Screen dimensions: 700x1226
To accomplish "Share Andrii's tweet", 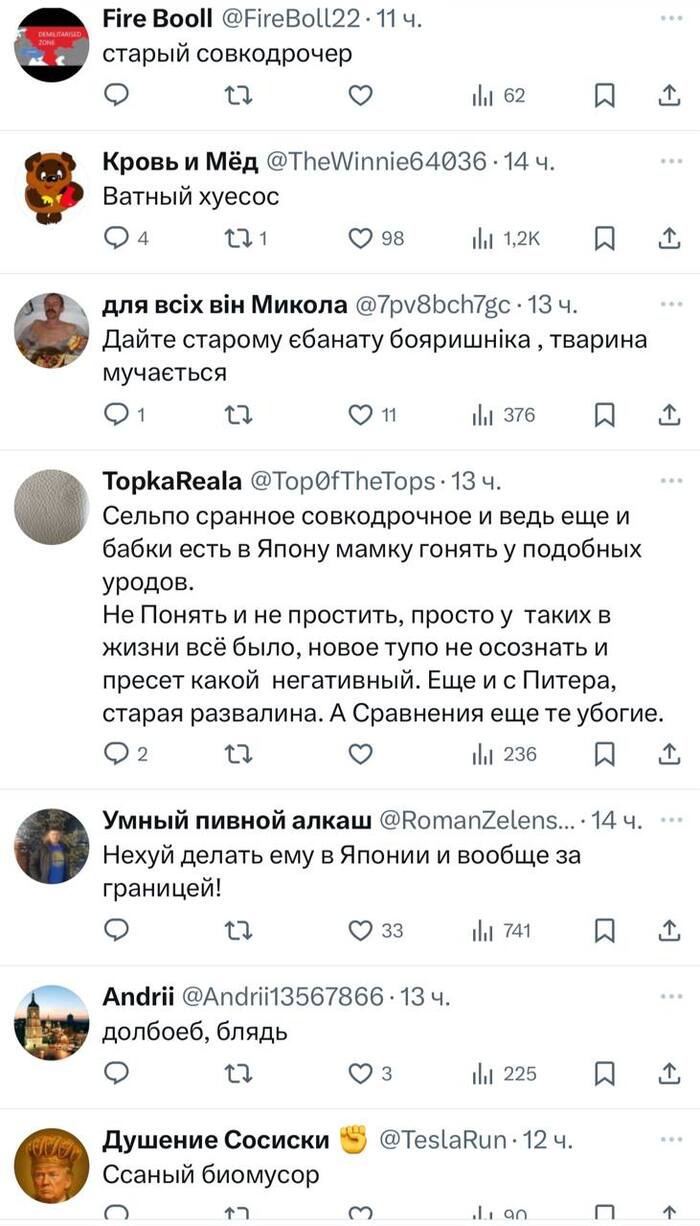I will pyautogui.click(x=668, y=1074).
